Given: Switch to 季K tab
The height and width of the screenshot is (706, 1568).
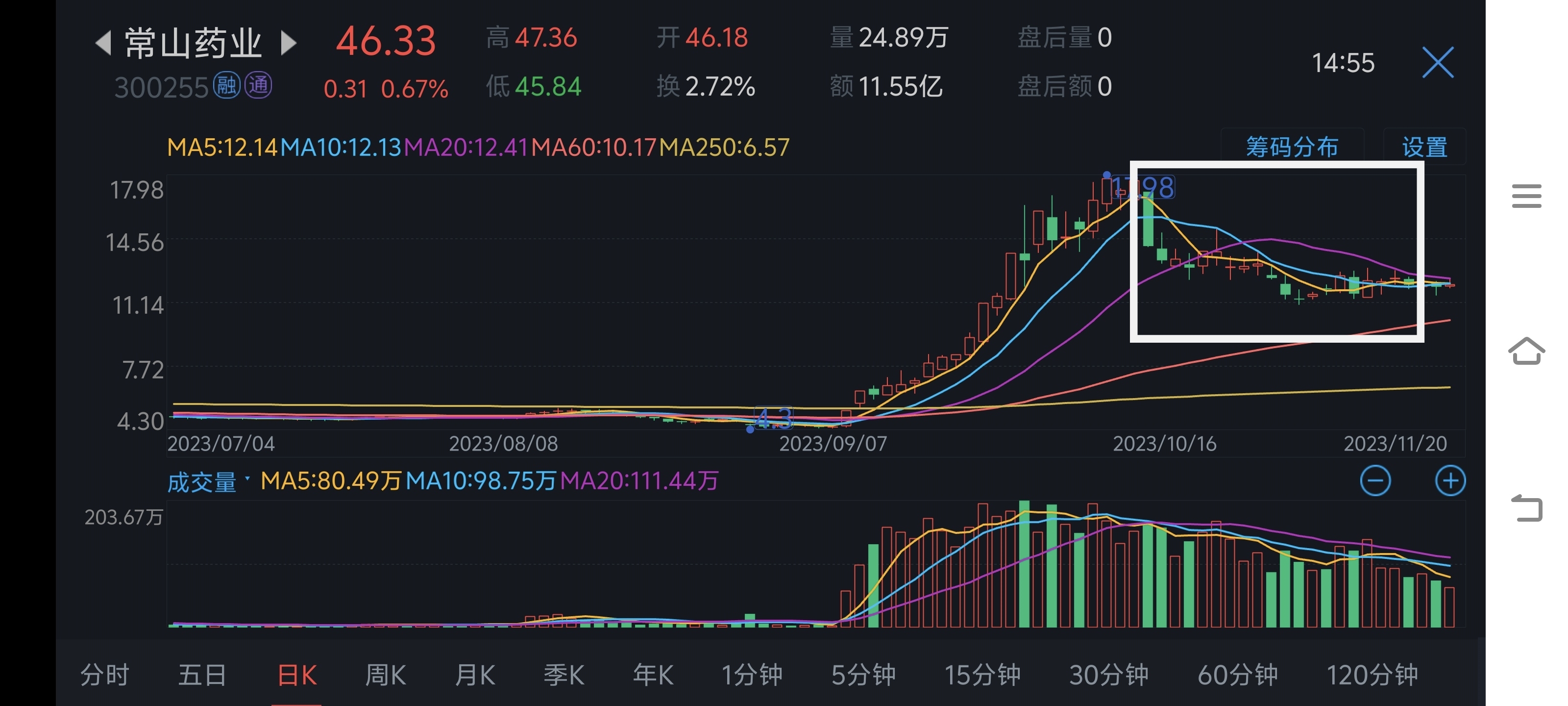Looking at the screenshot, I should coord(563,674).
